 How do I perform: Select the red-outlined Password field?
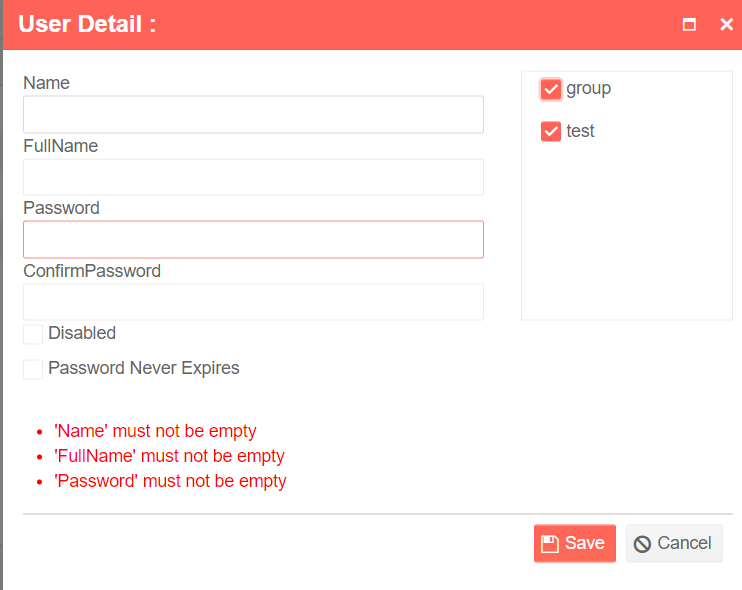pyautogui.click(x=253, y=239)
